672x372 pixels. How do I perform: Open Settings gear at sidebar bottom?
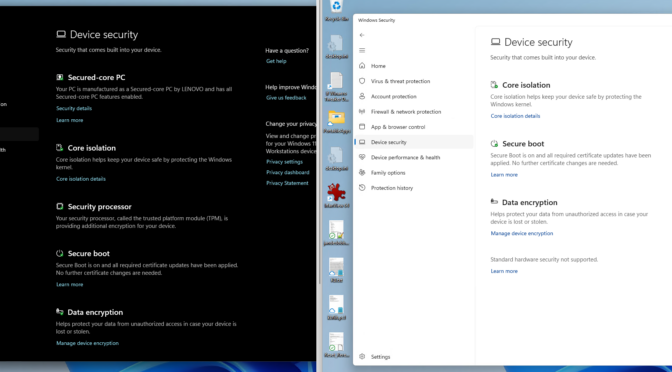pyautogui.click(x=362, y=357)
